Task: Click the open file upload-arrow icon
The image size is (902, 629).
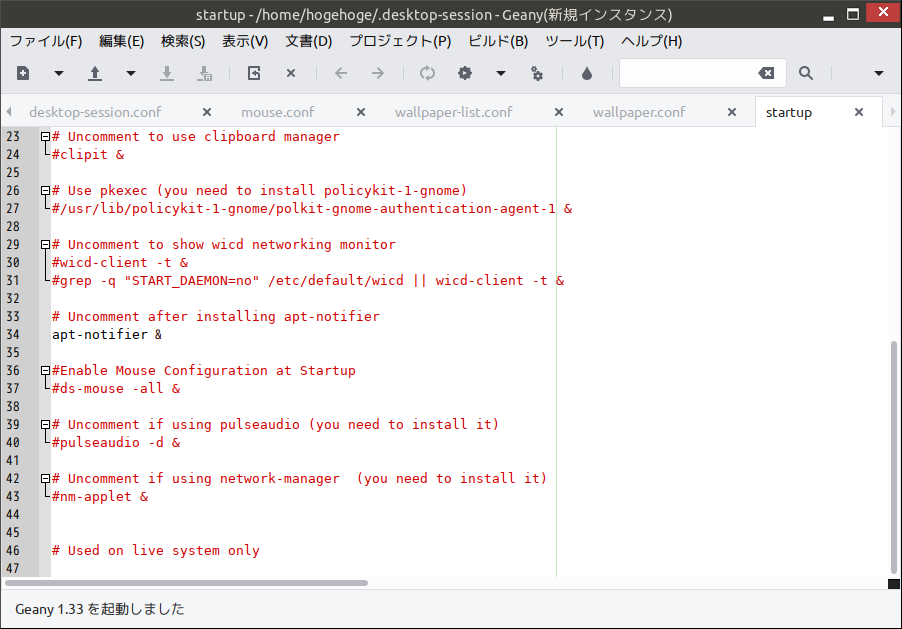Action: point(95,73)
